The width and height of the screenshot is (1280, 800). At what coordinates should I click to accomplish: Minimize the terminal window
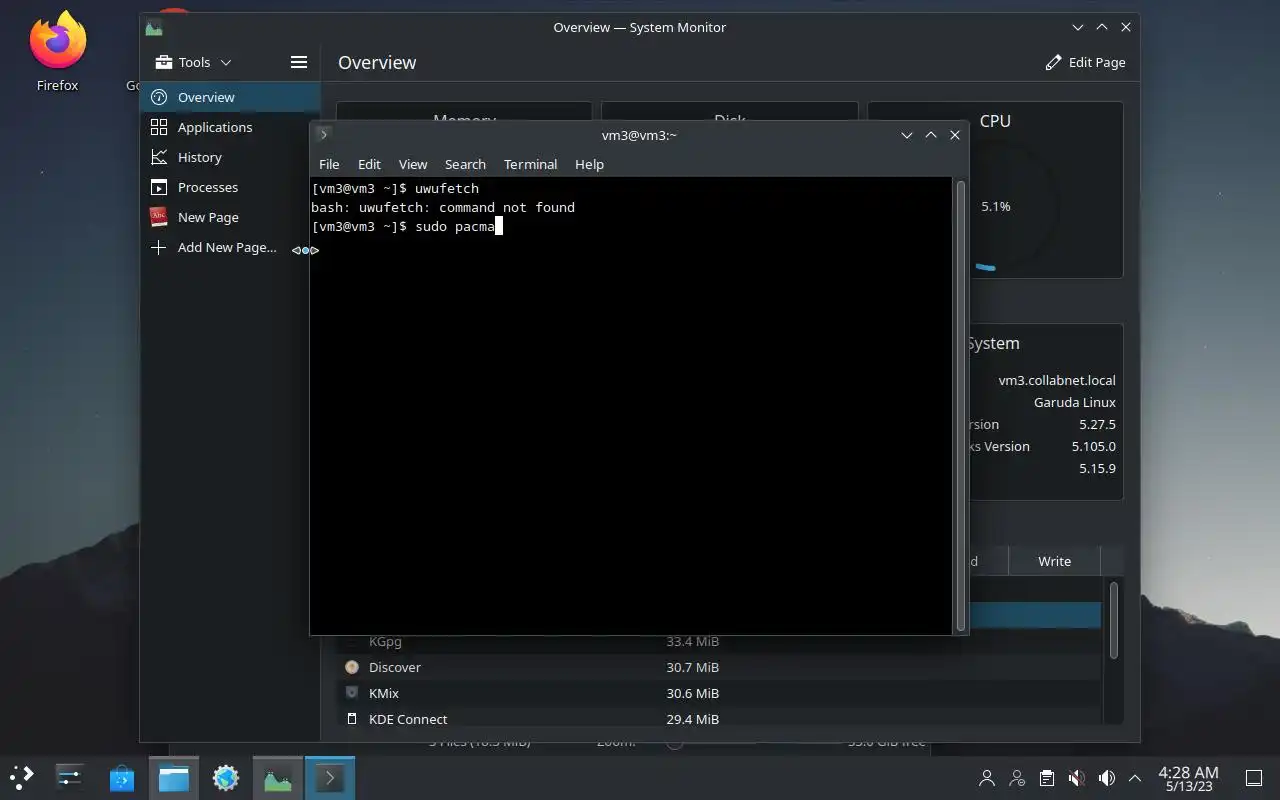[907, 135]
